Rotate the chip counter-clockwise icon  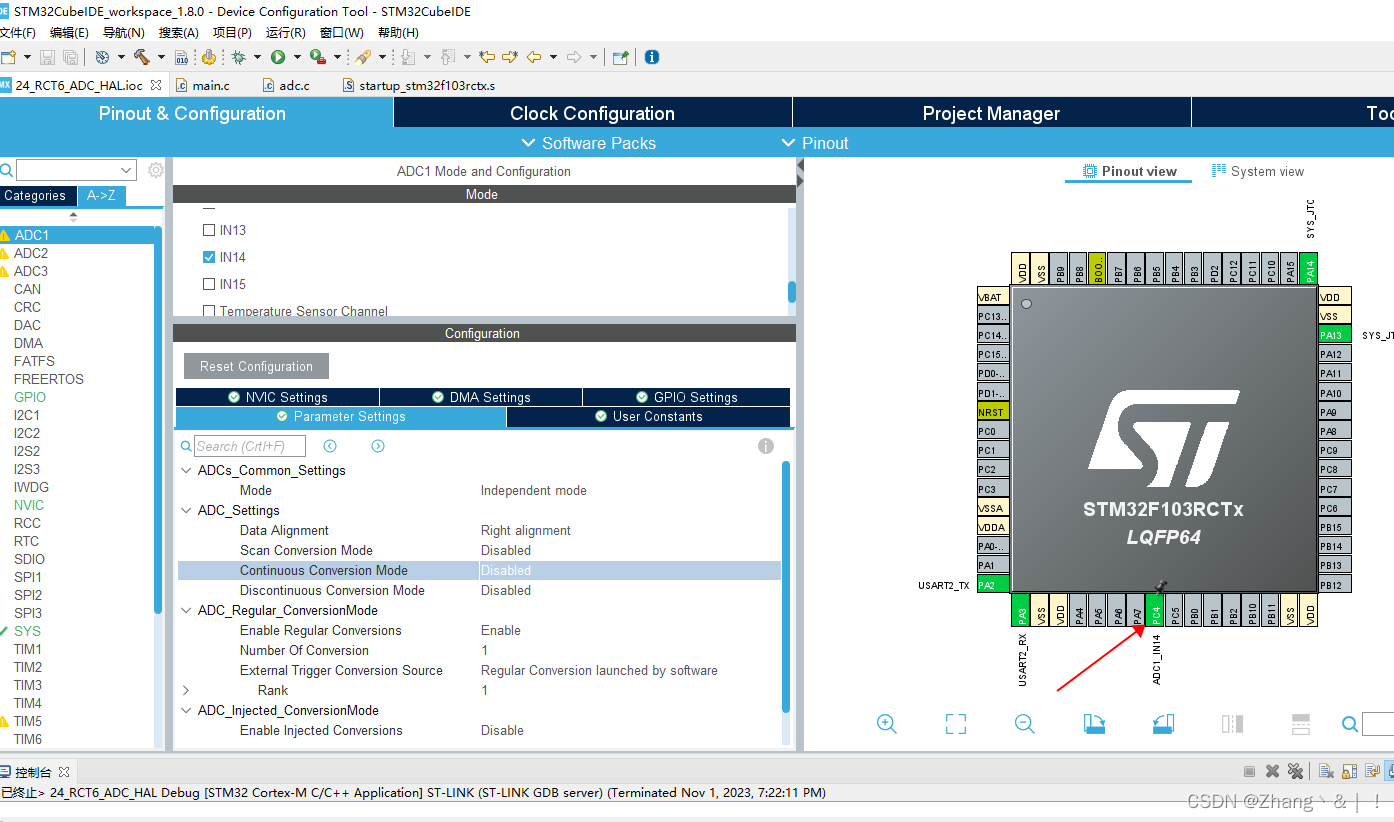1162,724
